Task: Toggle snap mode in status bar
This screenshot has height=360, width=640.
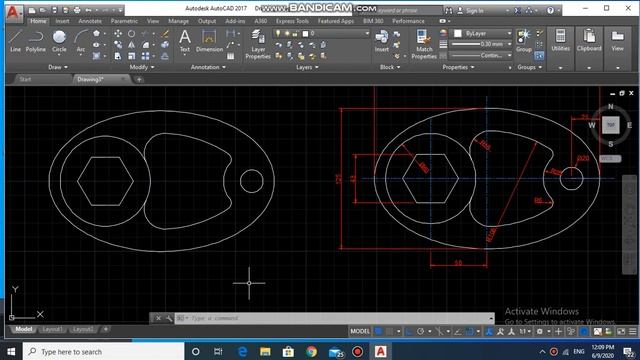Action: tap(389, 331)
